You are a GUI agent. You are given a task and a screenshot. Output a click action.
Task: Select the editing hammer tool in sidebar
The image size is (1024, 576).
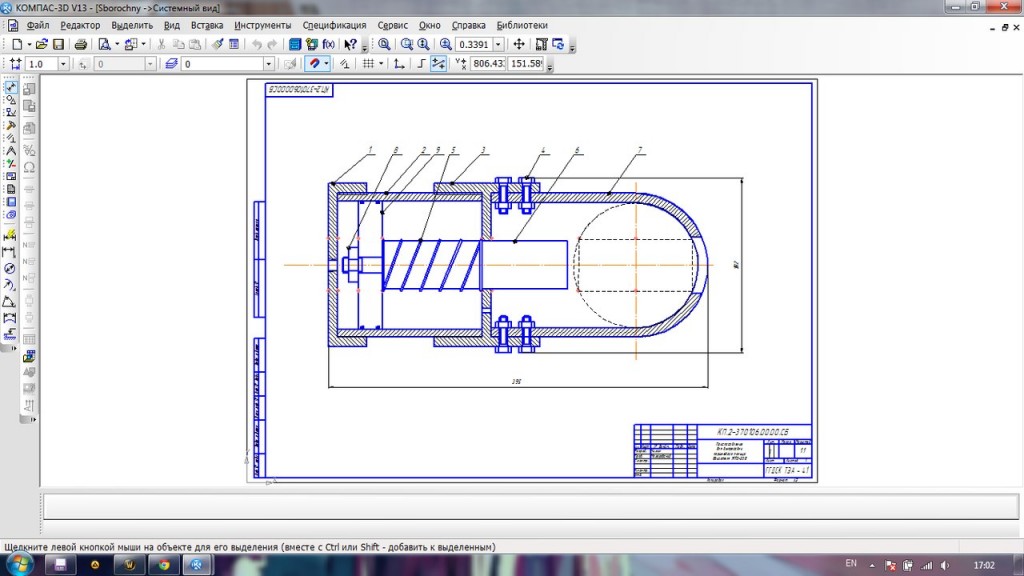click(10, 125)
